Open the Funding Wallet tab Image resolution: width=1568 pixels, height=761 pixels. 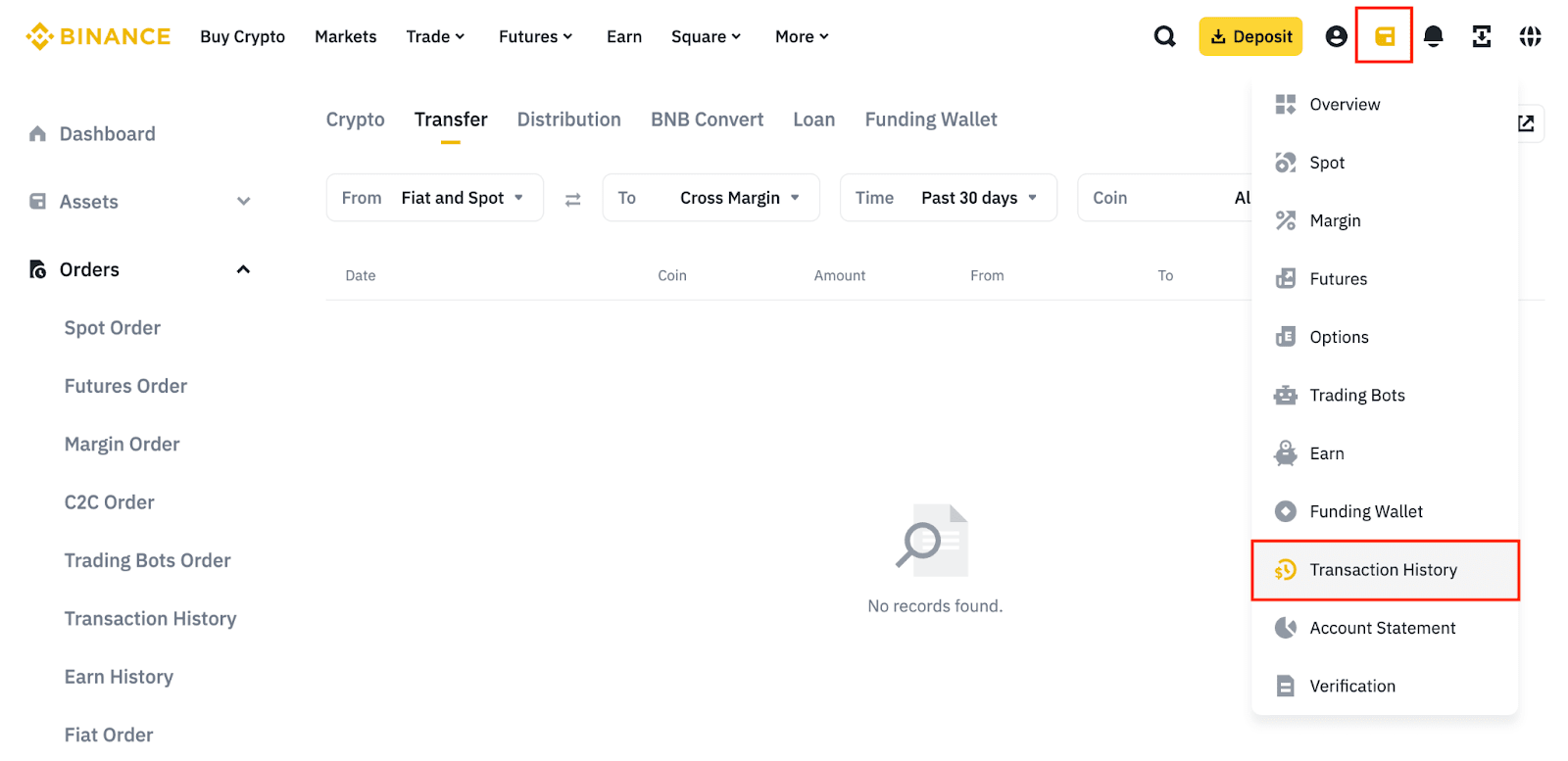[x=931, y=119]
